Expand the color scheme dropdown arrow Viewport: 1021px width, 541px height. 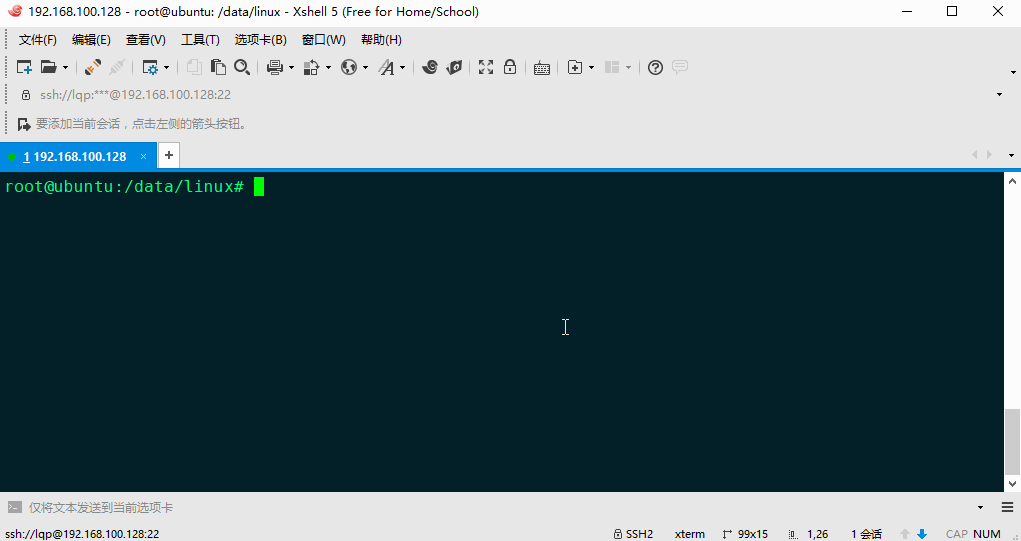(x=328, y=67)
